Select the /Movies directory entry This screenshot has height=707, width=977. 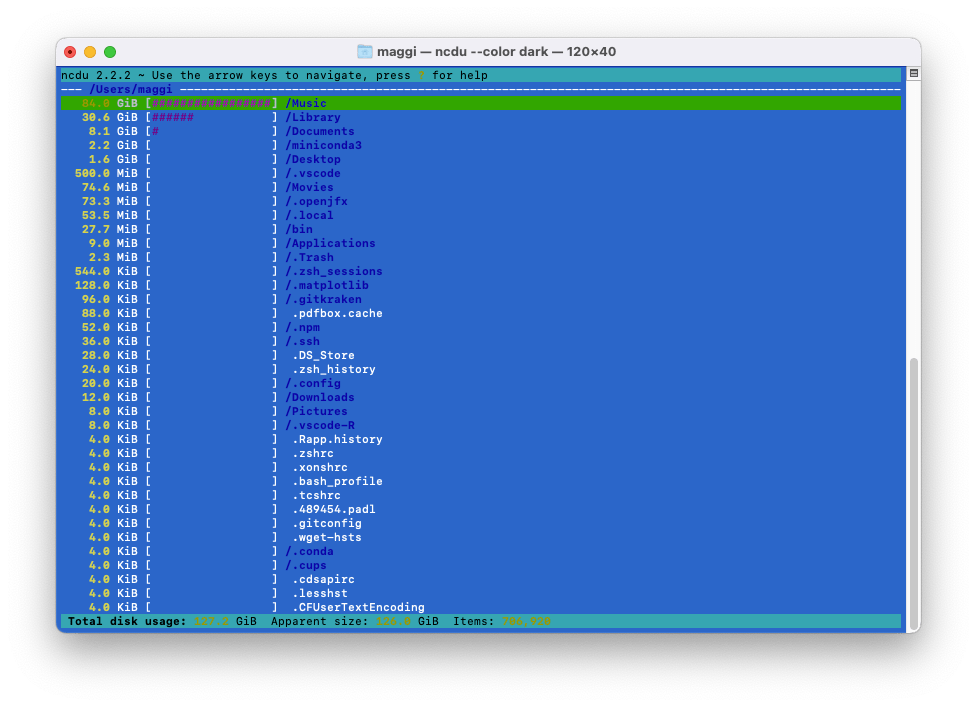[x=309, y=187]
